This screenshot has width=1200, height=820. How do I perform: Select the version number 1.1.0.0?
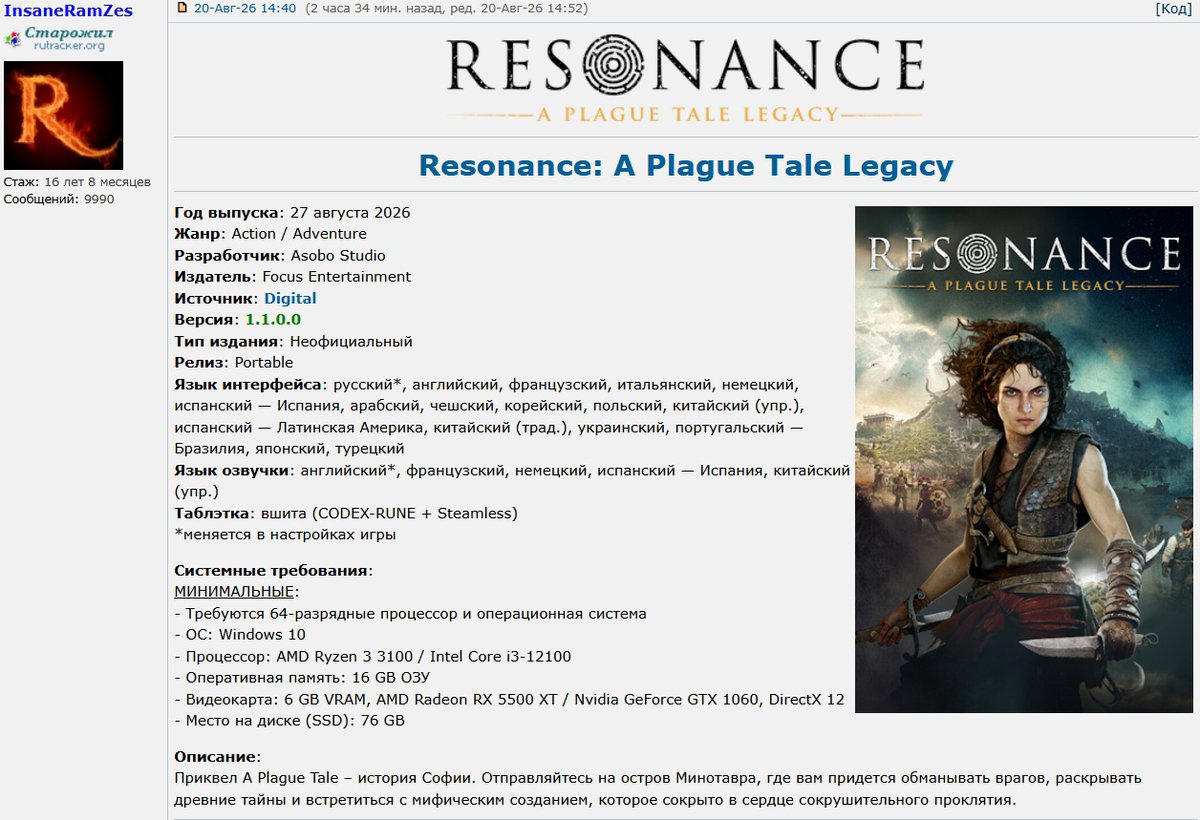coord(273,320)
